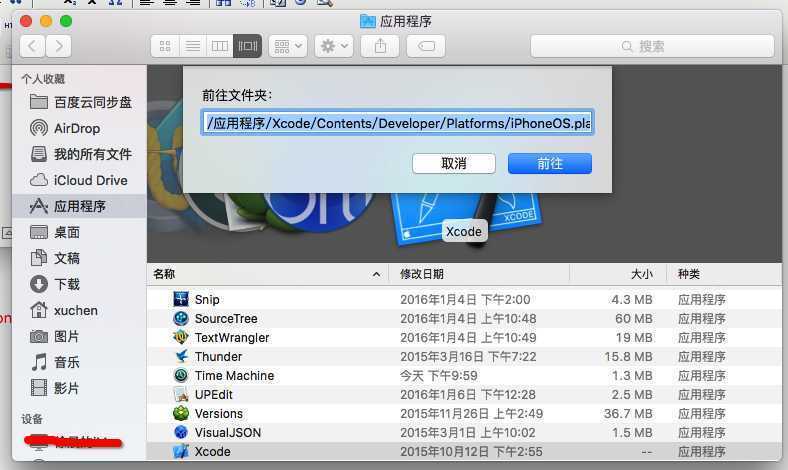This screenshot has width=788, height=470.
Task: Open the item arrangement dropdown
Action: [288, 47]
